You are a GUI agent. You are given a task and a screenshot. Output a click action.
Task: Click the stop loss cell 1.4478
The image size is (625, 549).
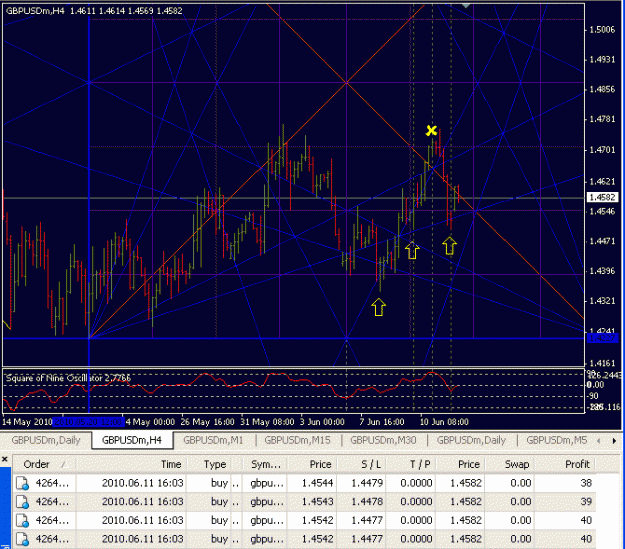pos(367,502)
